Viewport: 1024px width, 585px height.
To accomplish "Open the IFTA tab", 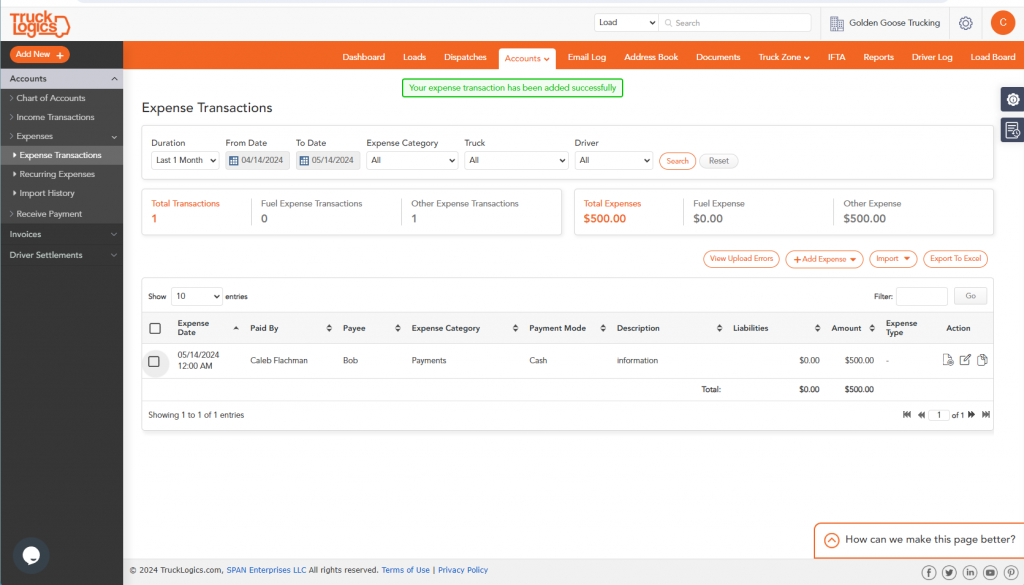I will tap(837, 57).
